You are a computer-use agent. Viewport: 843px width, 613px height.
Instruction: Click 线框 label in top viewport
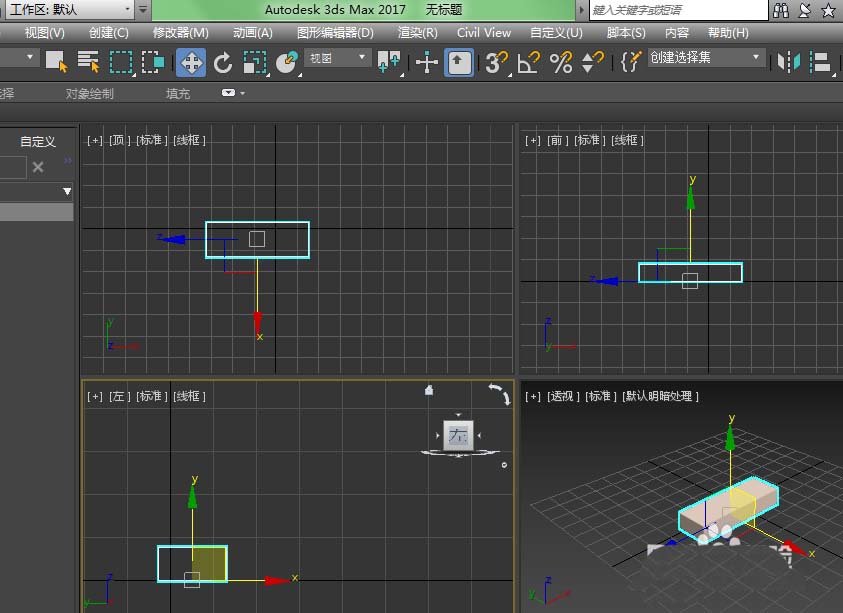[189, 140]
